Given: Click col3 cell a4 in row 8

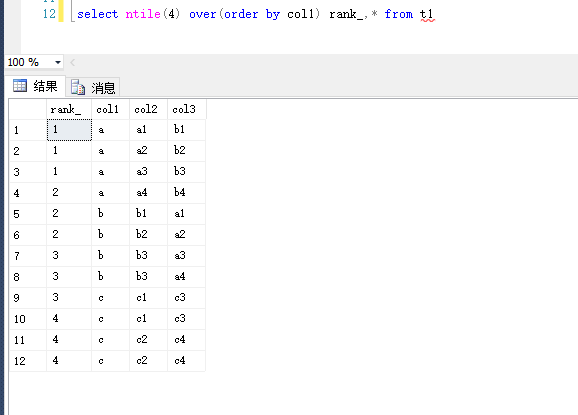Looking at the screenshot, I should coord(187,277).
